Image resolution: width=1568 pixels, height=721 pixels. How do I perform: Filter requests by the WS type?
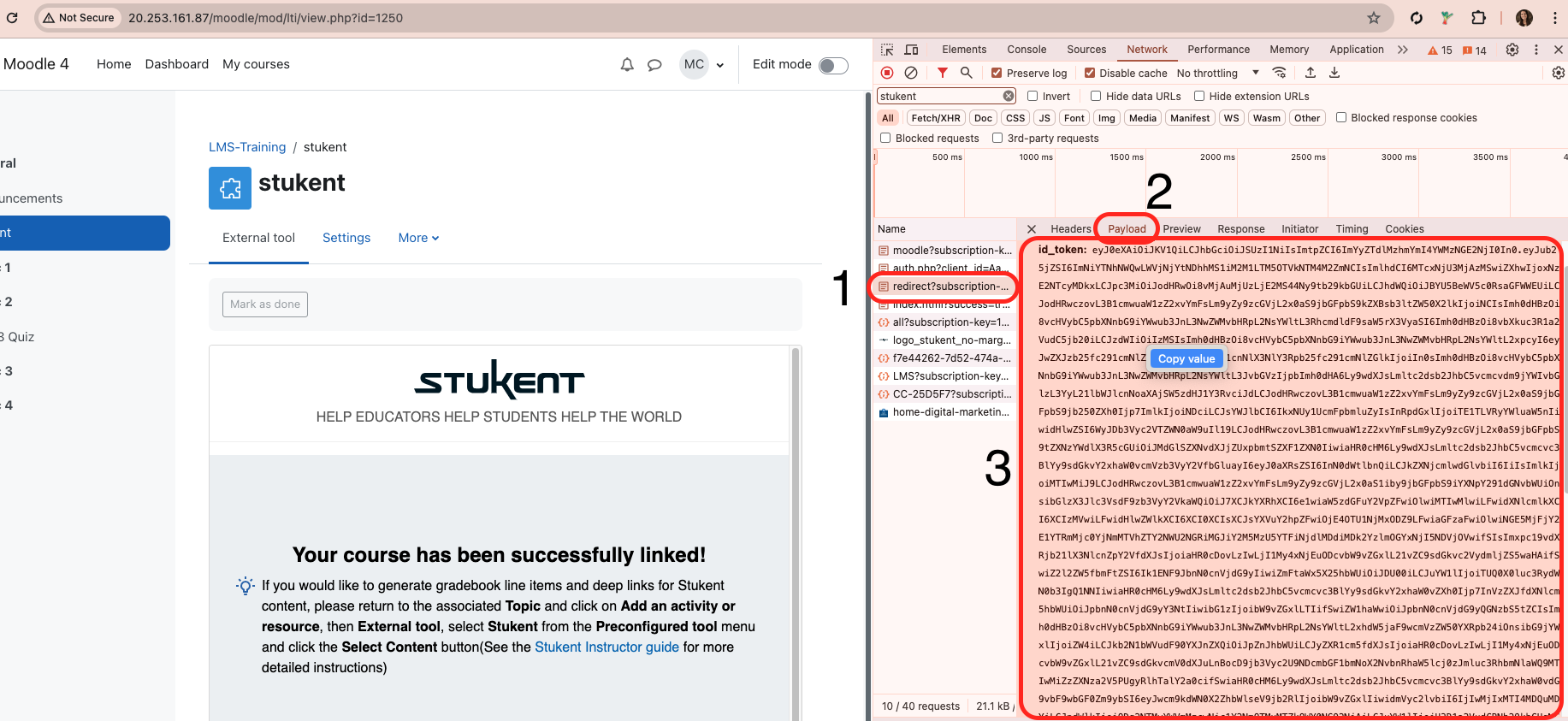pos(1231,118)
